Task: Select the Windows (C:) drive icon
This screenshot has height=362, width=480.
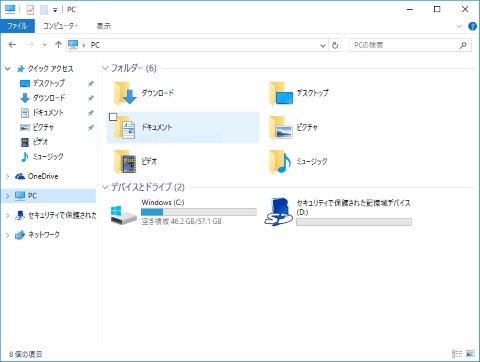Action: 123,215
